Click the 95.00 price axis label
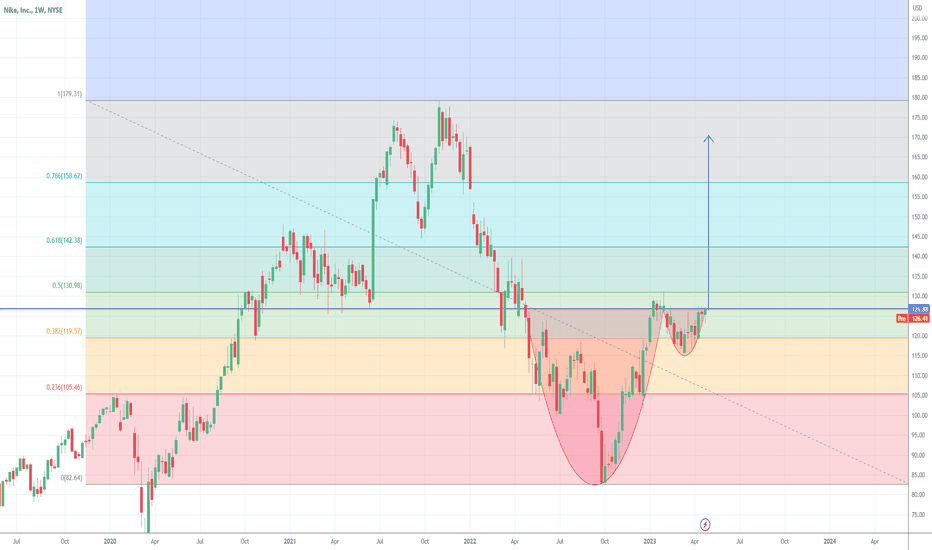932x550 pixels. point(920,435)
